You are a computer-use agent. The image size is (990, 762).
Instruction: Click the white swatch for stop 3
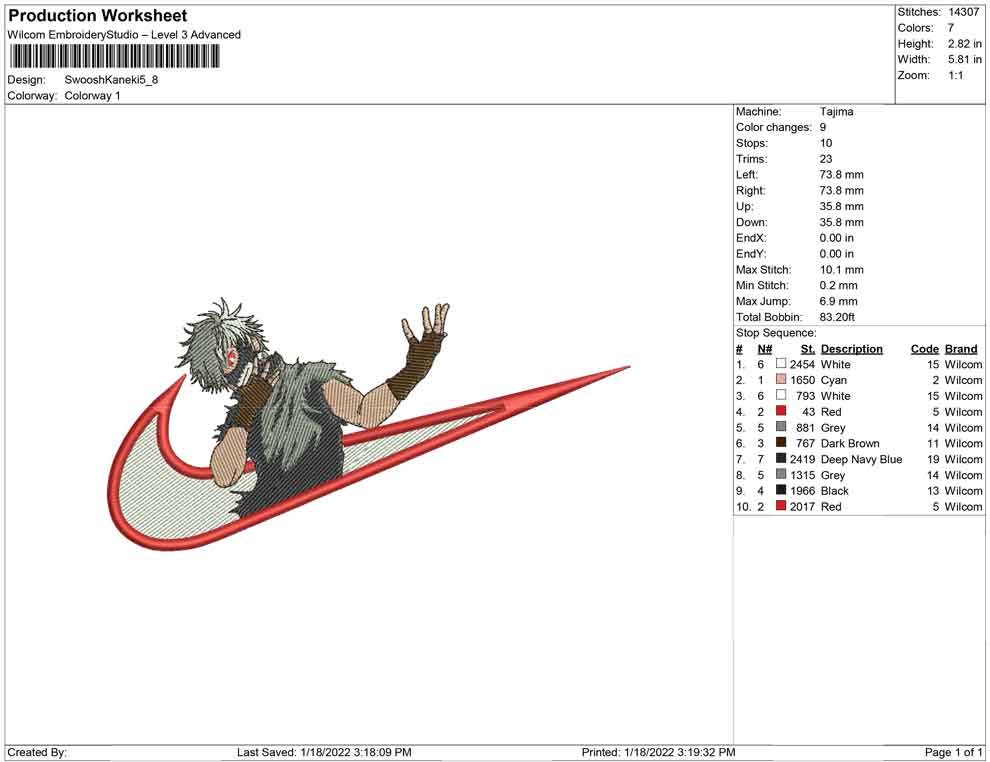click(x=781, y=395)
